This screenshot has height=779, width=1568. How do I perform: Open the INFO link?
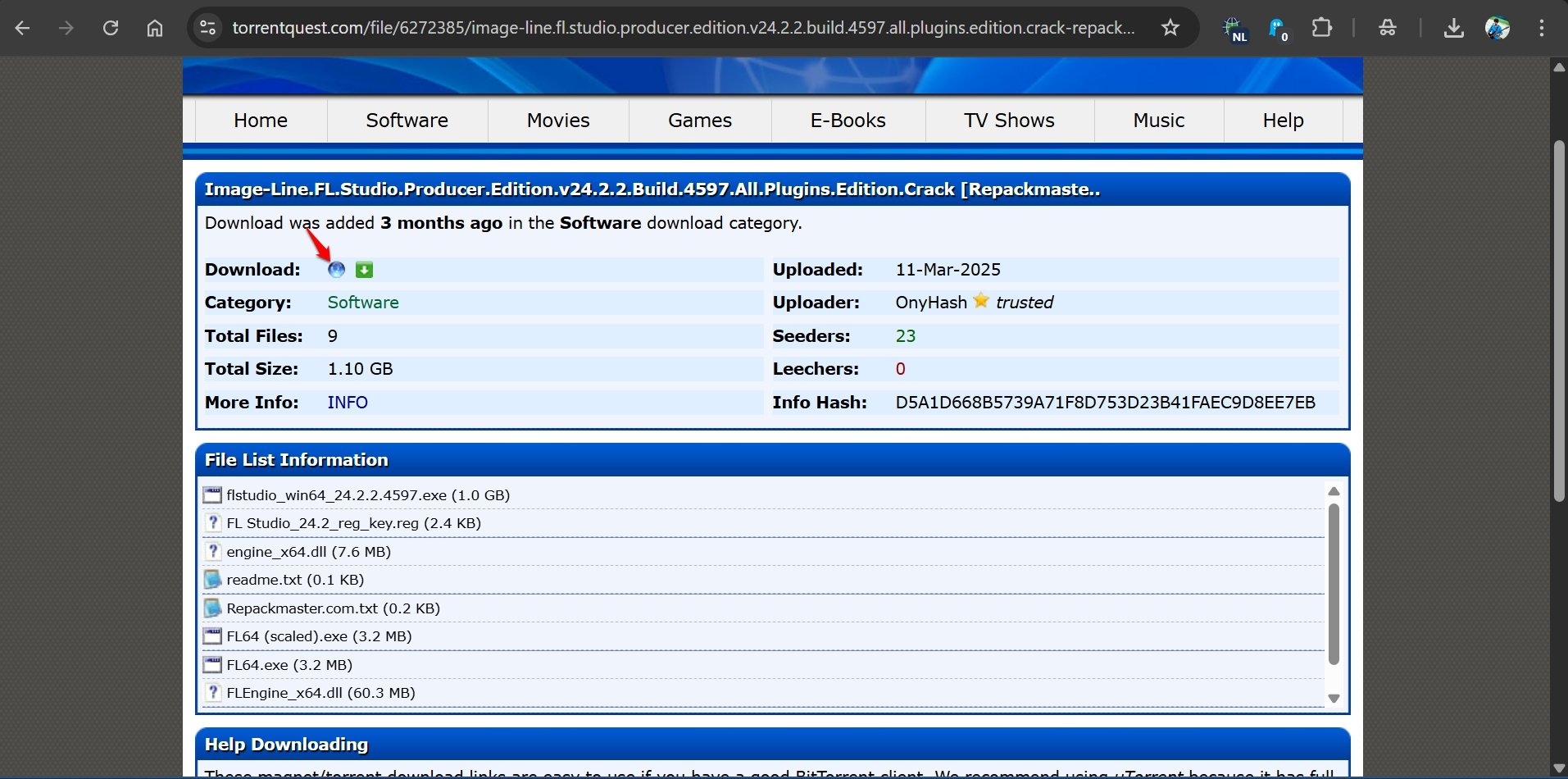click(348, 403)
